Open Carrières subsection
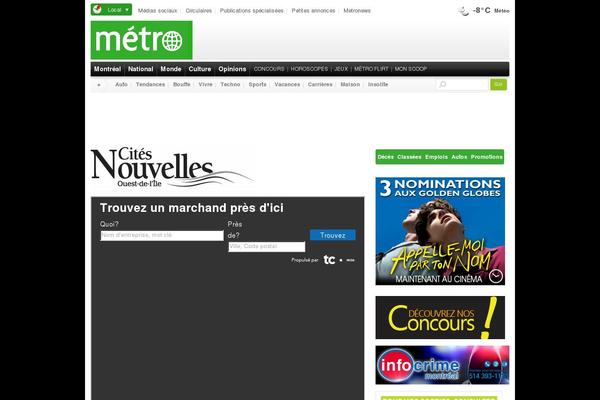The width and height of the screenshot is (600, 400). (x=320, y=84)
